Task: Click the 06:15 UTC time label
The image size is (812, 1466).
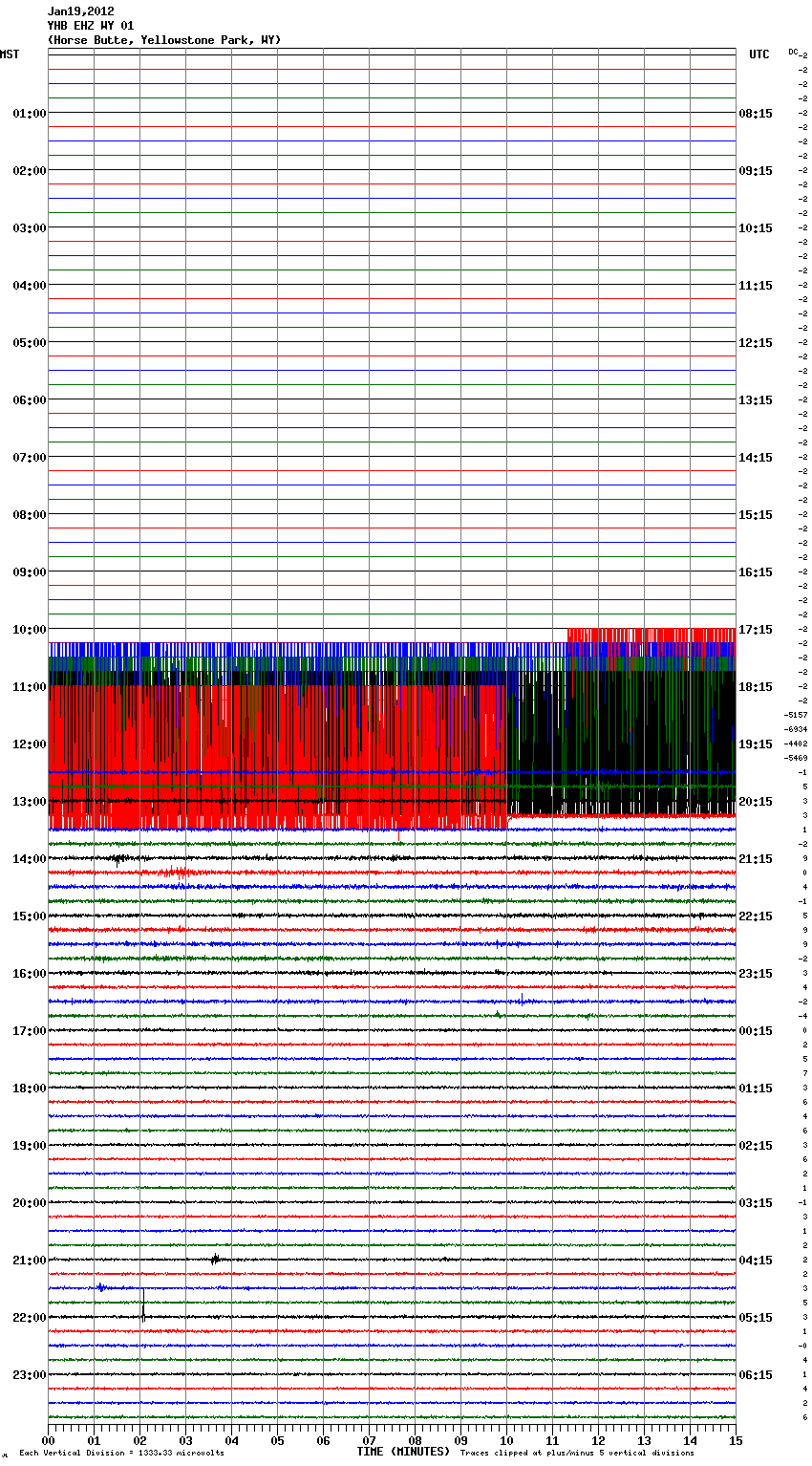Action: tap(756, 1375)
